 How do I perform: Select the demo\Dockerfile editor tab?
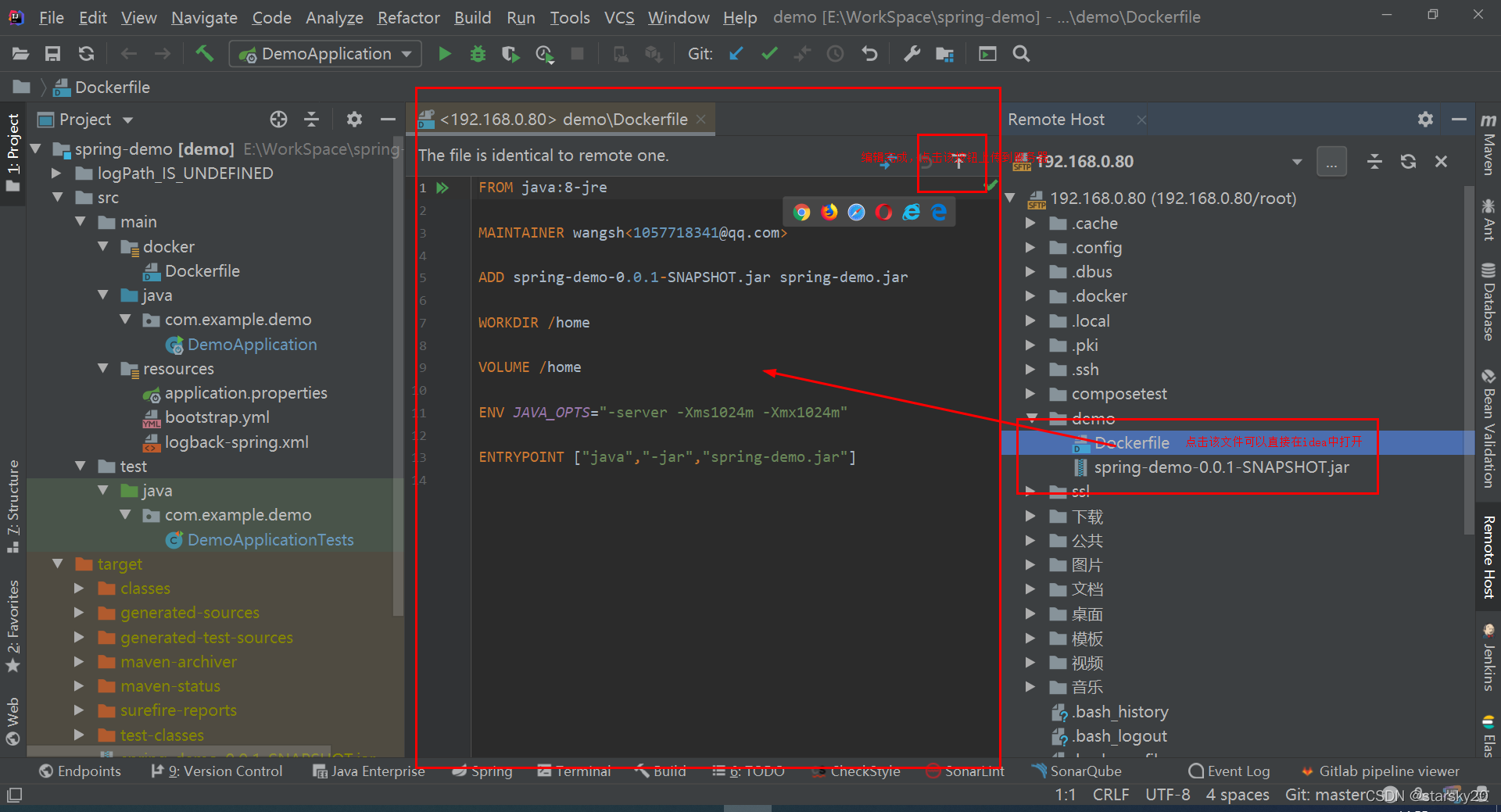(563, 120)
